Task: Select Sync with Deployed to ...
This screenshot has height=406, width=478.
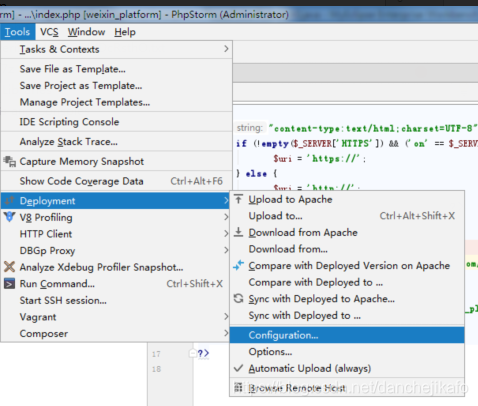Action: 347,315
